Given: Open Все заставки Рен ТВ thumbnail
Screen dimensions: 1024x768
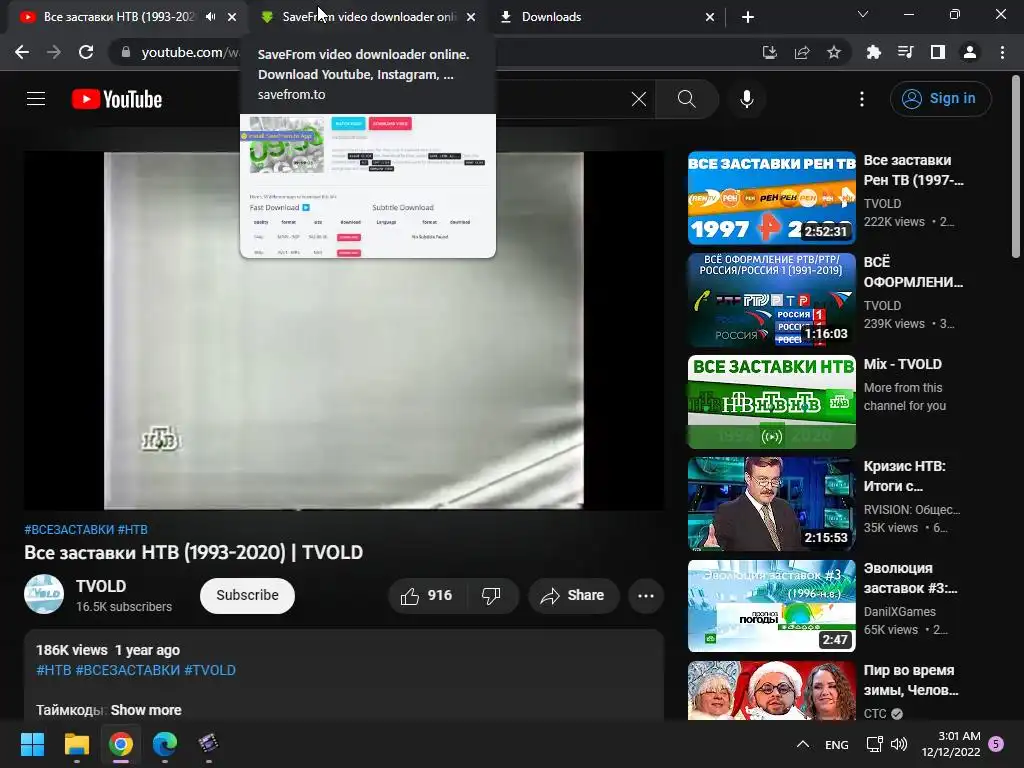Looking at the screenshot, I should coord(771,198).
